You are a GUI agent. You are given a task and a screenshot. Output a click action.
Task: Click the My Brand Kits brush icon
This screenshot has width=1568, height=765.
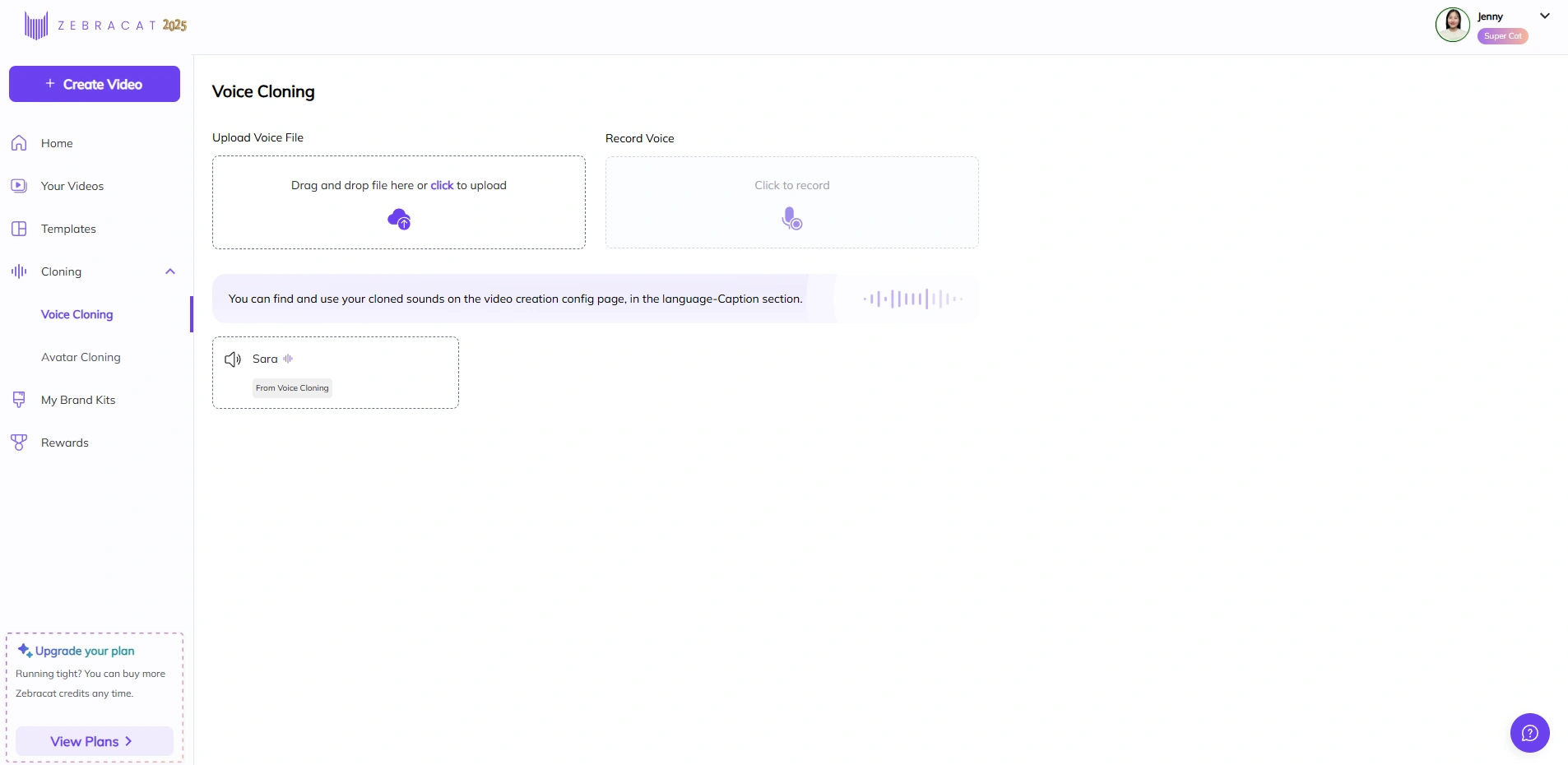click(x=19, y=400)
